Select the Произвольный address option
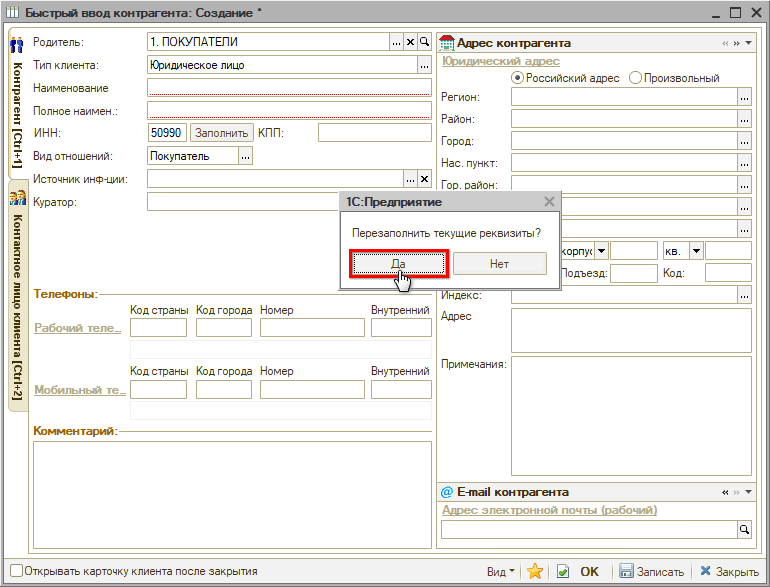Viewport: 770px width, 587px height. [635, 78]
